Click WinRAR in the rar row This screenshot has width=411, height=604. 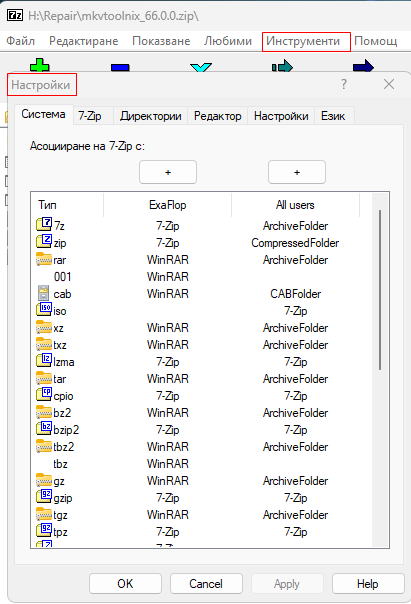pyautogui.click(x=168, y=260)
